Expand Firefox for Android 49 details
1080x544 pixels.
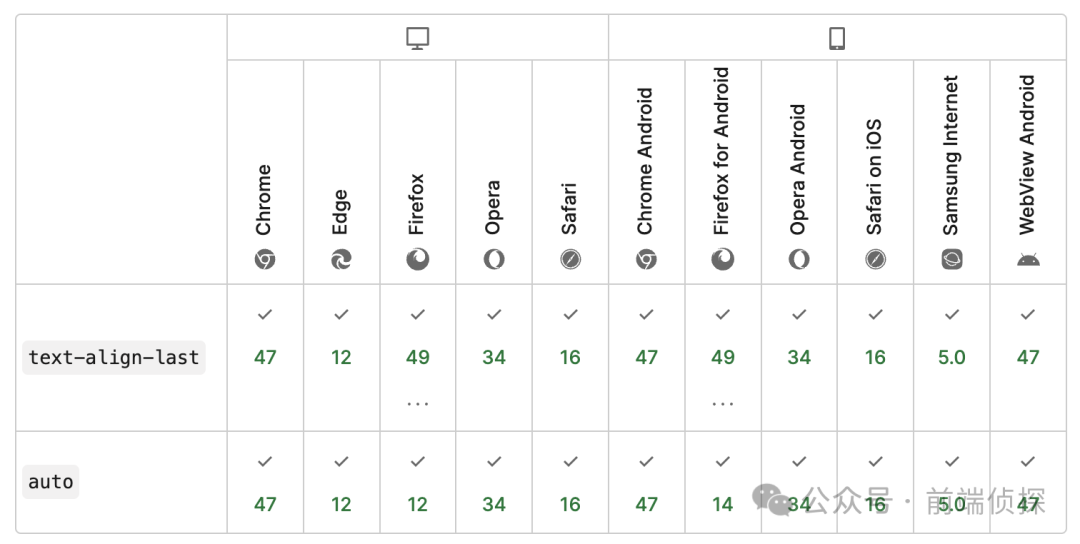tap(723, 404)
